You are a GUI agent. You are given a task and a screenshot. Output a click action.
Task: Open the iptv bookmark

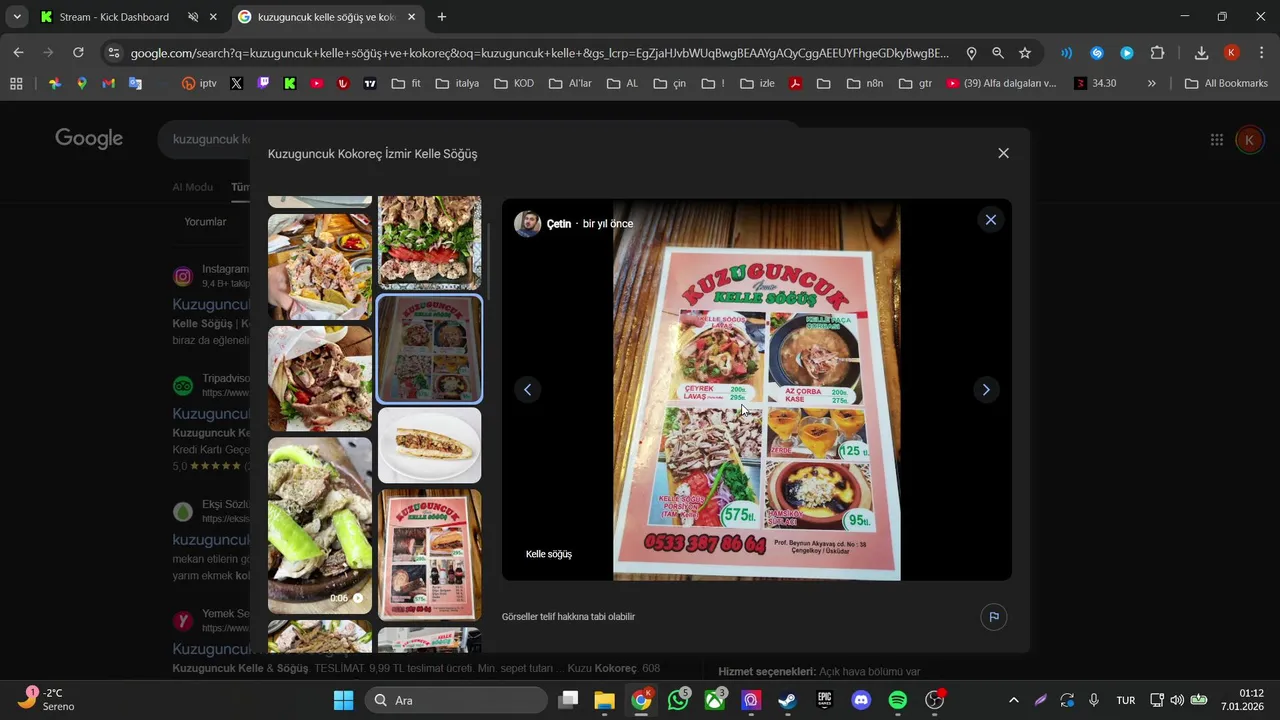(199, 84)
